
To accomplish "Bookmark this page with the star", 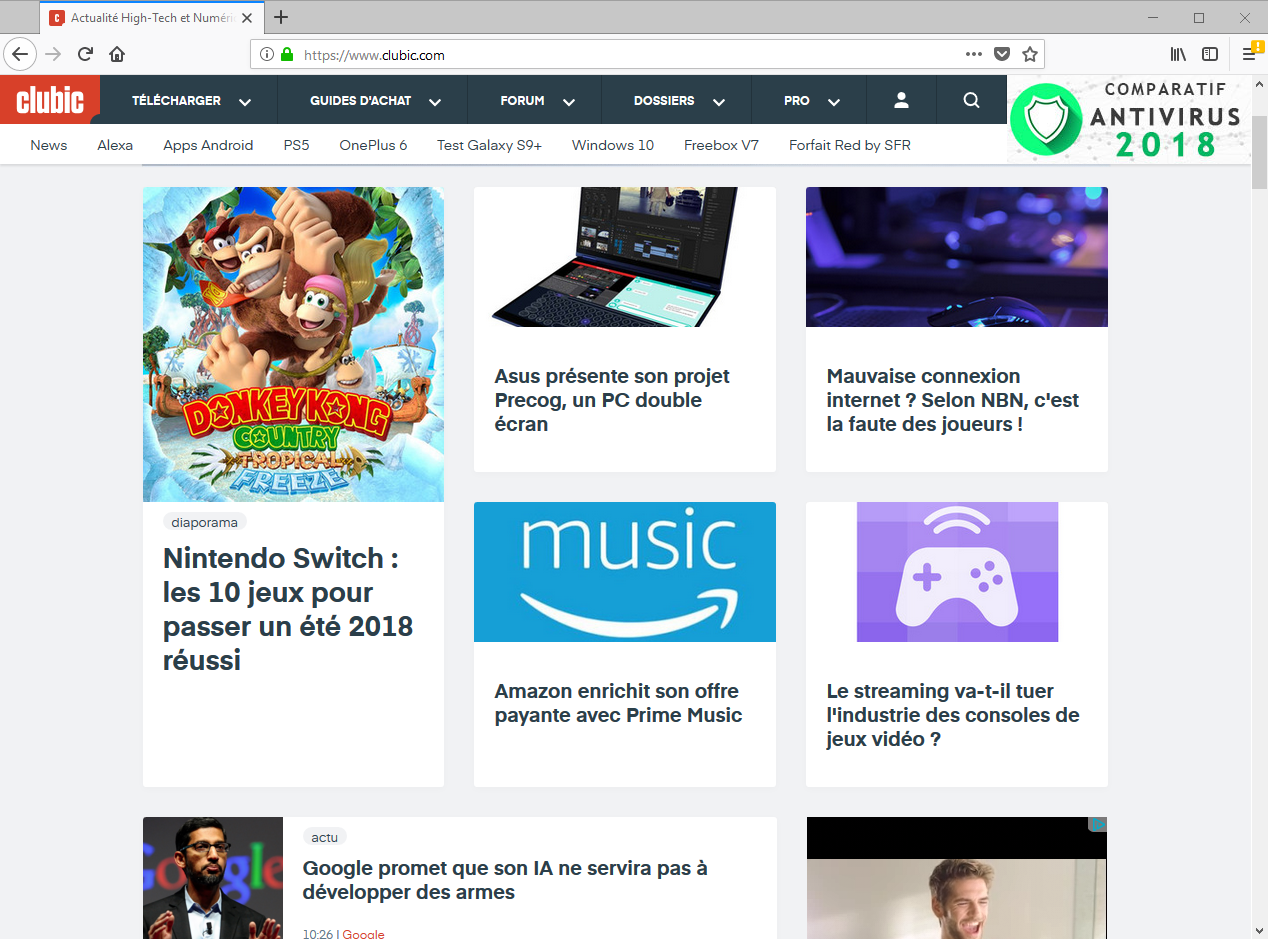I will [x=1030, y=54].
